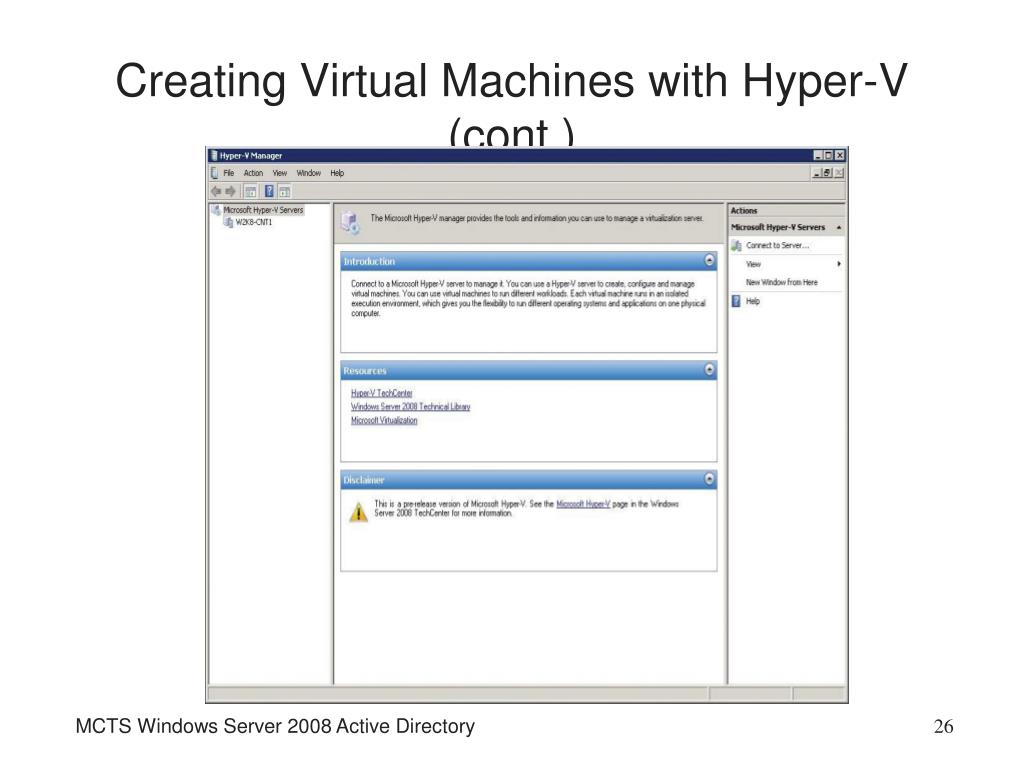Viewport: 1024px width, 768px height.
Task: Minimize the Hyper-V Manager window
Action: (x=818, y=155)
